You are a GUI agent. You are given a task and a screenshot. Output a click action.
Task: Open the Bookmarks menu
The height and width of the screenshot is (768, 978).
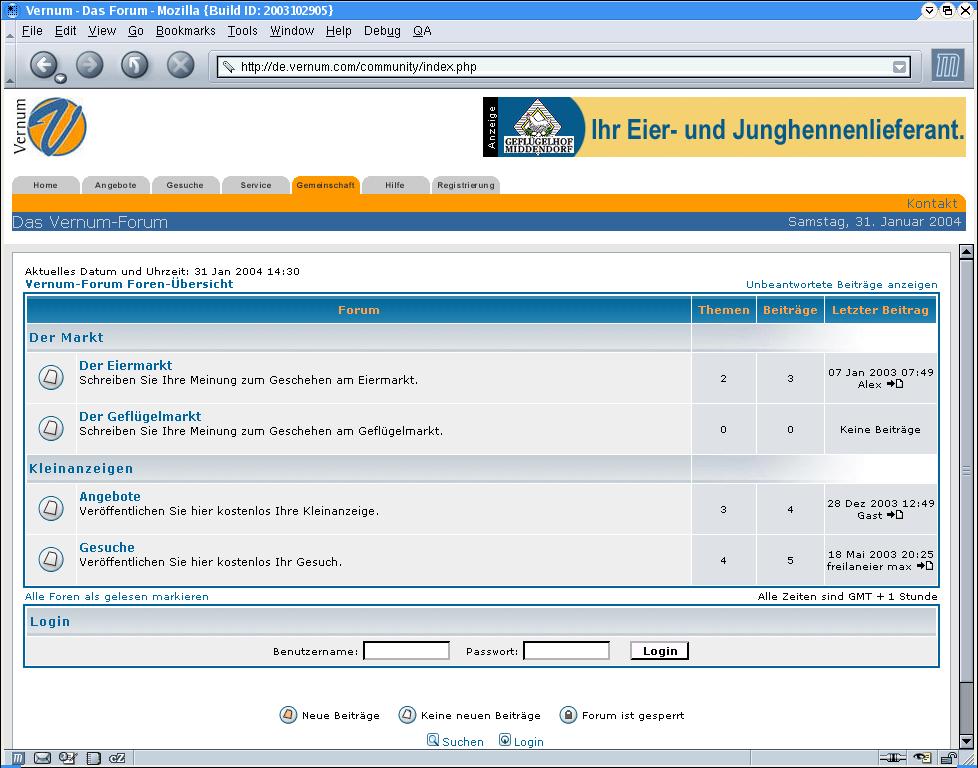point(185,31)
